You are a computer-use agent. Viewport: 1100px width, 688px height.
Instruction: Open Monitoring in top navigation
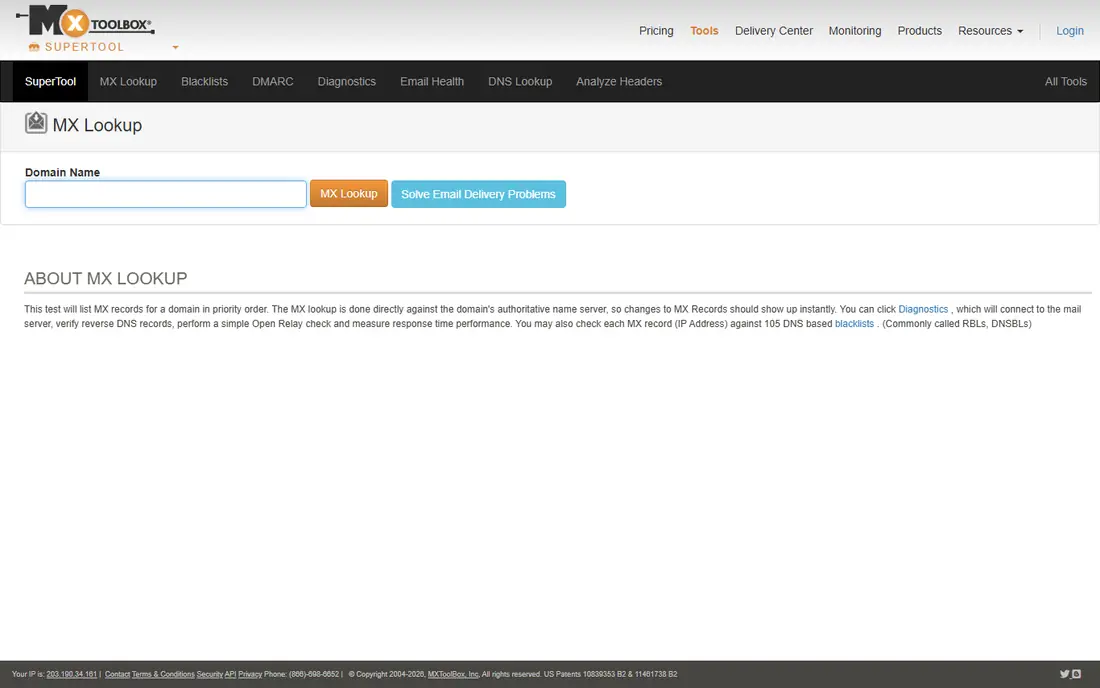[x=854, y=31]
